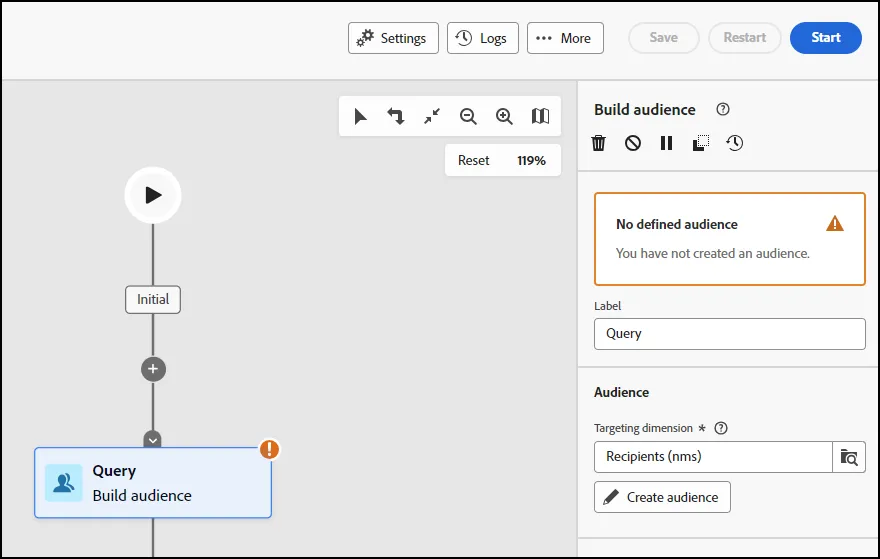Click the Label input field containing Query
The image size is (880, 559).
pos(730,334)
